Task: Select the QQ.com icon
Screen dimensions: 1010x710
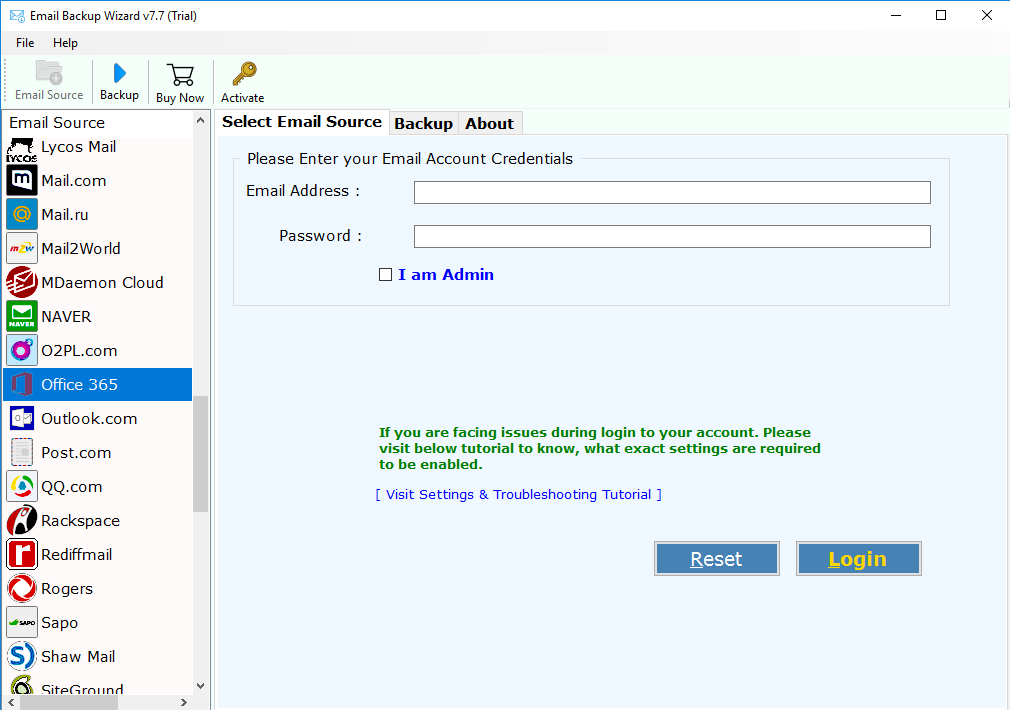Action: (x=22, y=486)
